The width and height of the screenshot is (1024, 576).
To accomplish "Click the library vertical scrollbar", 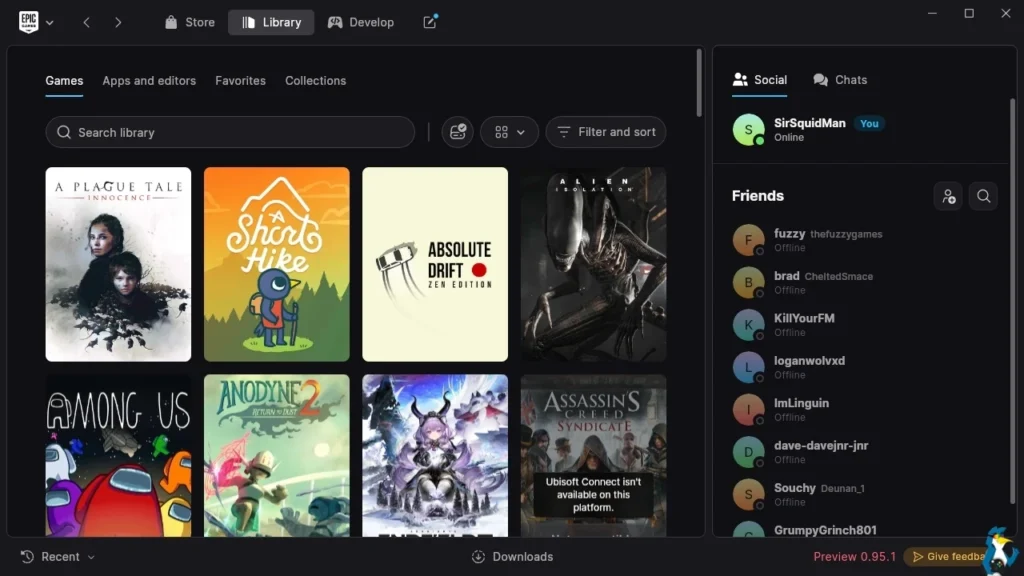I will pos(699,83).
